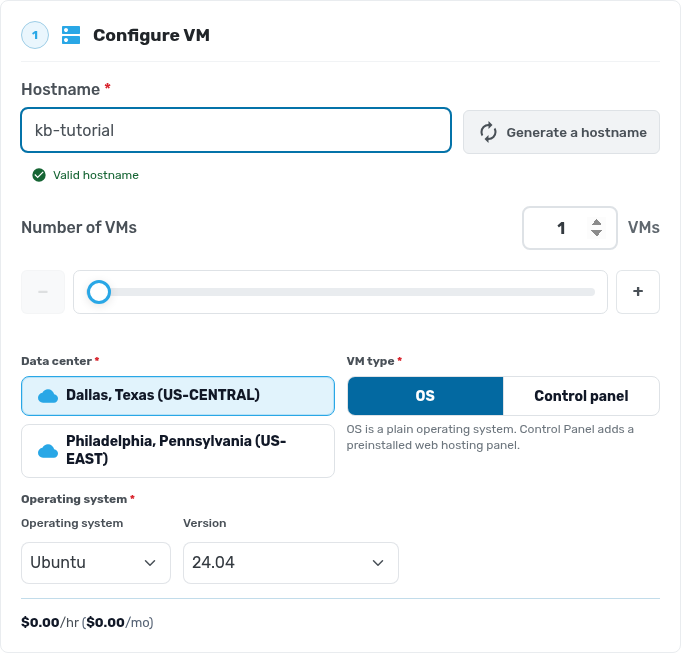Open the Ubuntu operating system dropdown

tap(96, 563)
